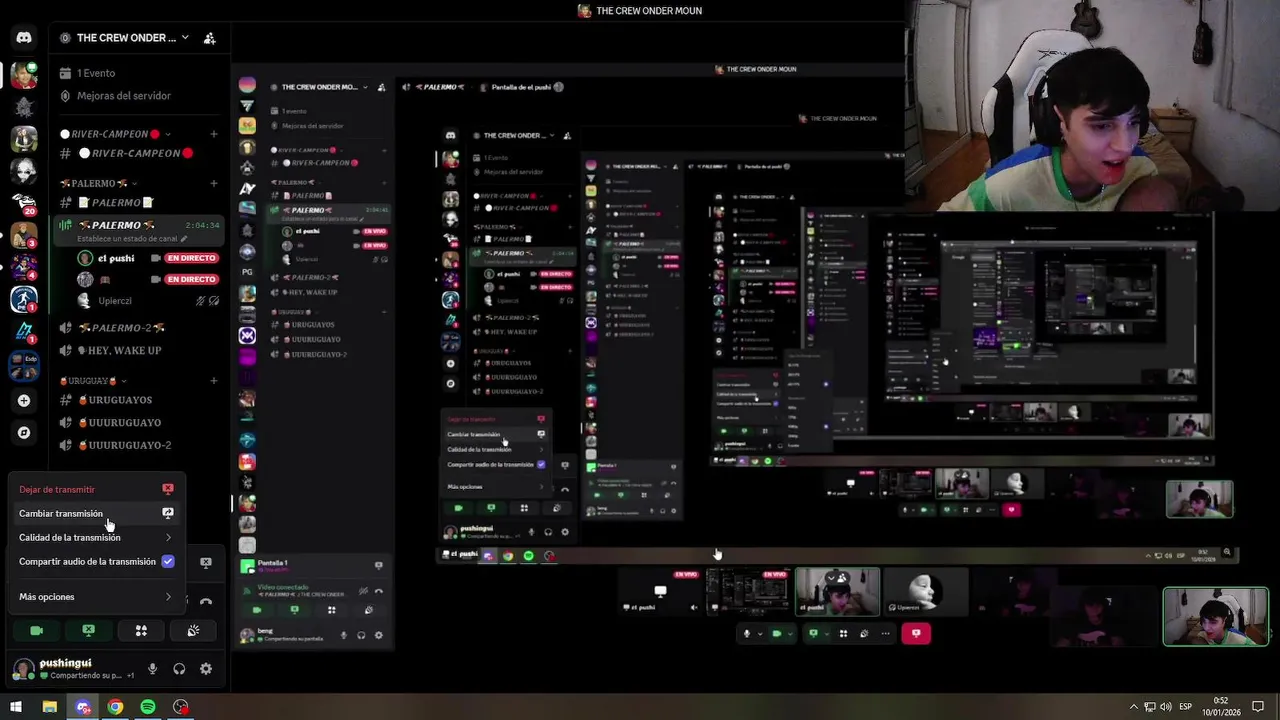Open more options ellipsis in call bar
The width and height of the screenshot is (1280, 720).
885,633
